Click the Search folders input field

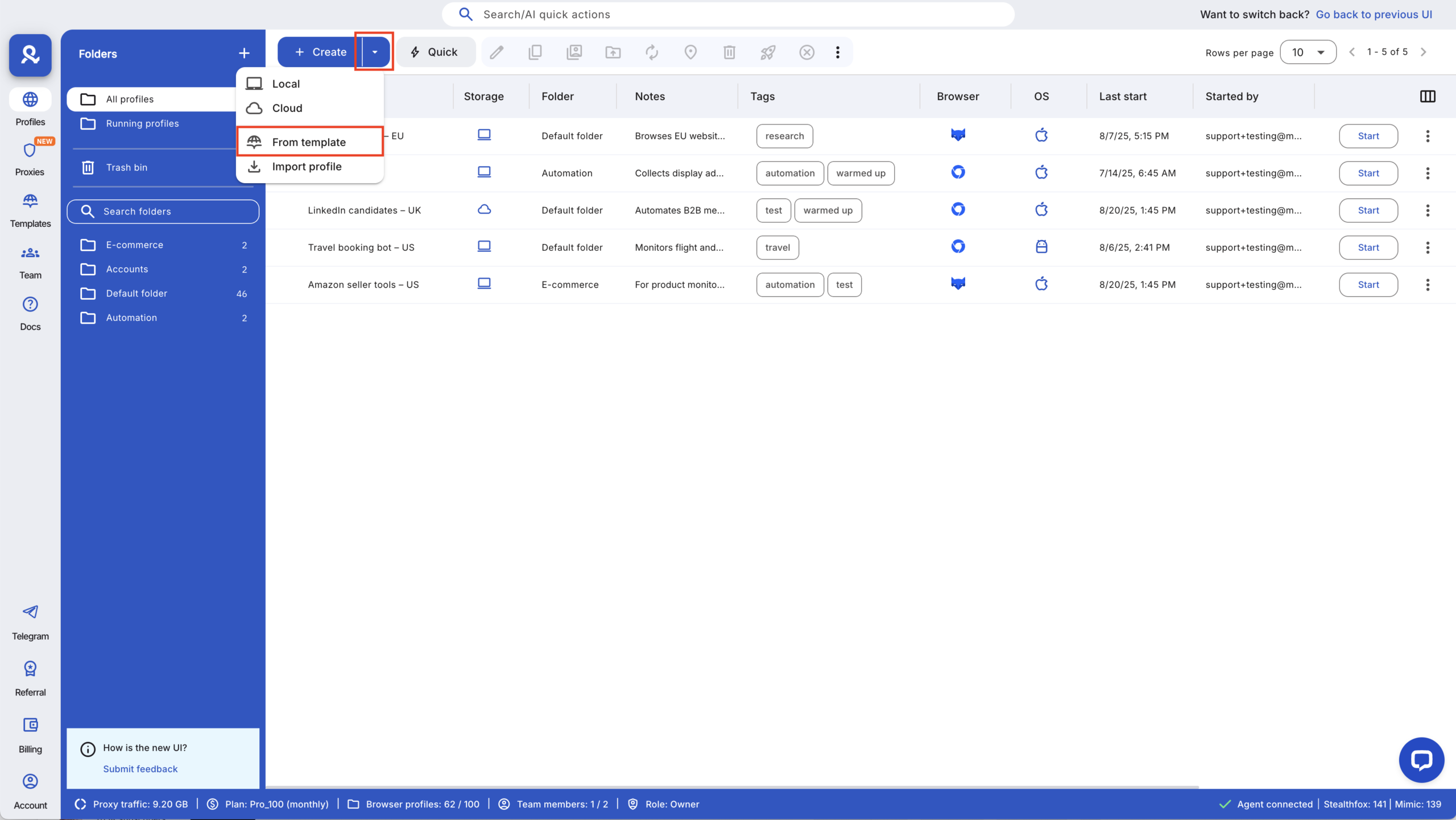point(163,211)
